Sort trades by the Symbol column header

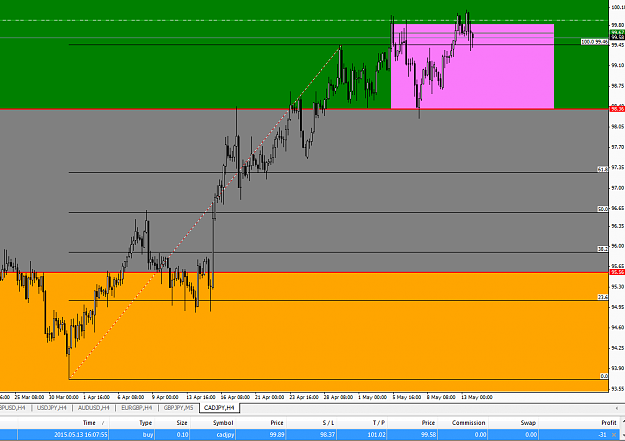coord(214,423)
